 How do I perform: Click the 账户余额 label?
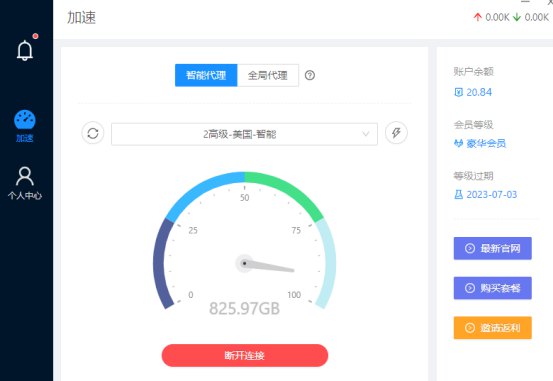(473, 72)
